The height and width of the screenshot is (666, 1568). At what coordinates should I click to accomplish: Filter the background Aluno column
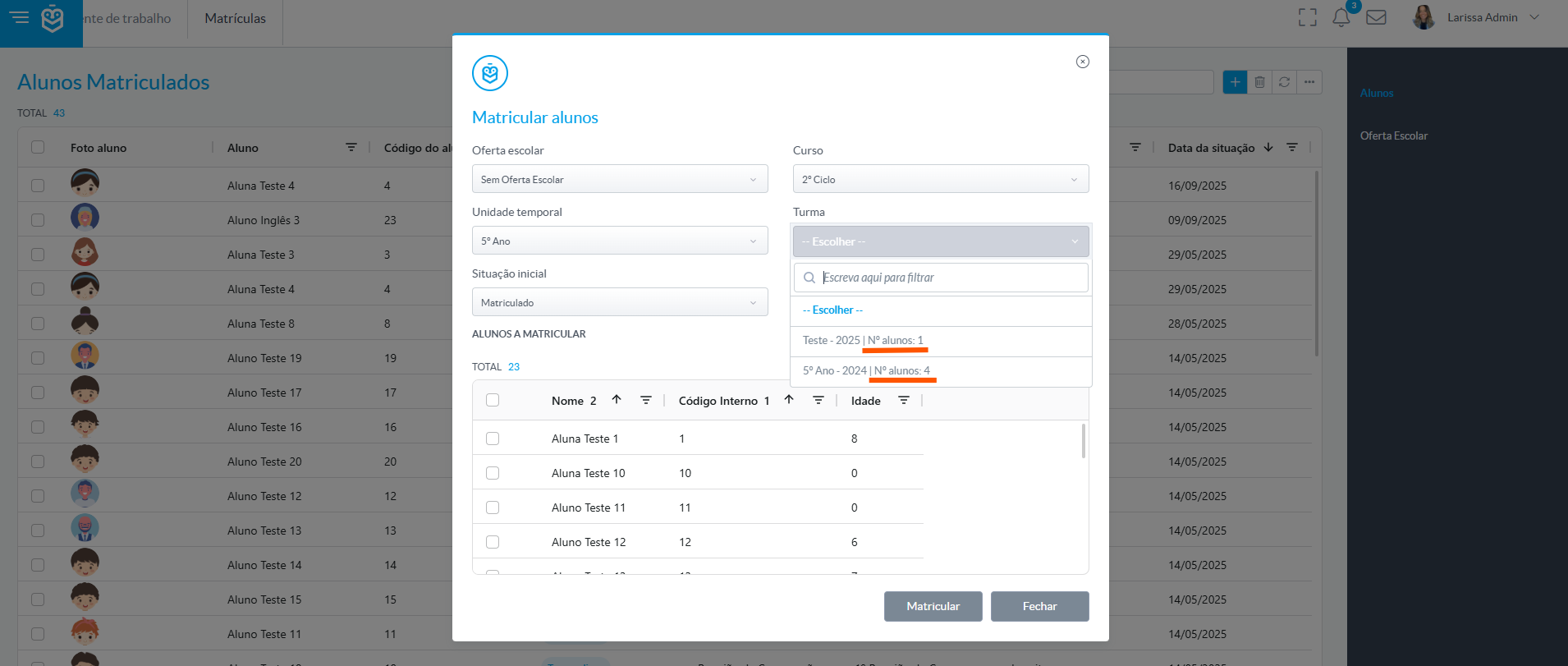point(351,148)
